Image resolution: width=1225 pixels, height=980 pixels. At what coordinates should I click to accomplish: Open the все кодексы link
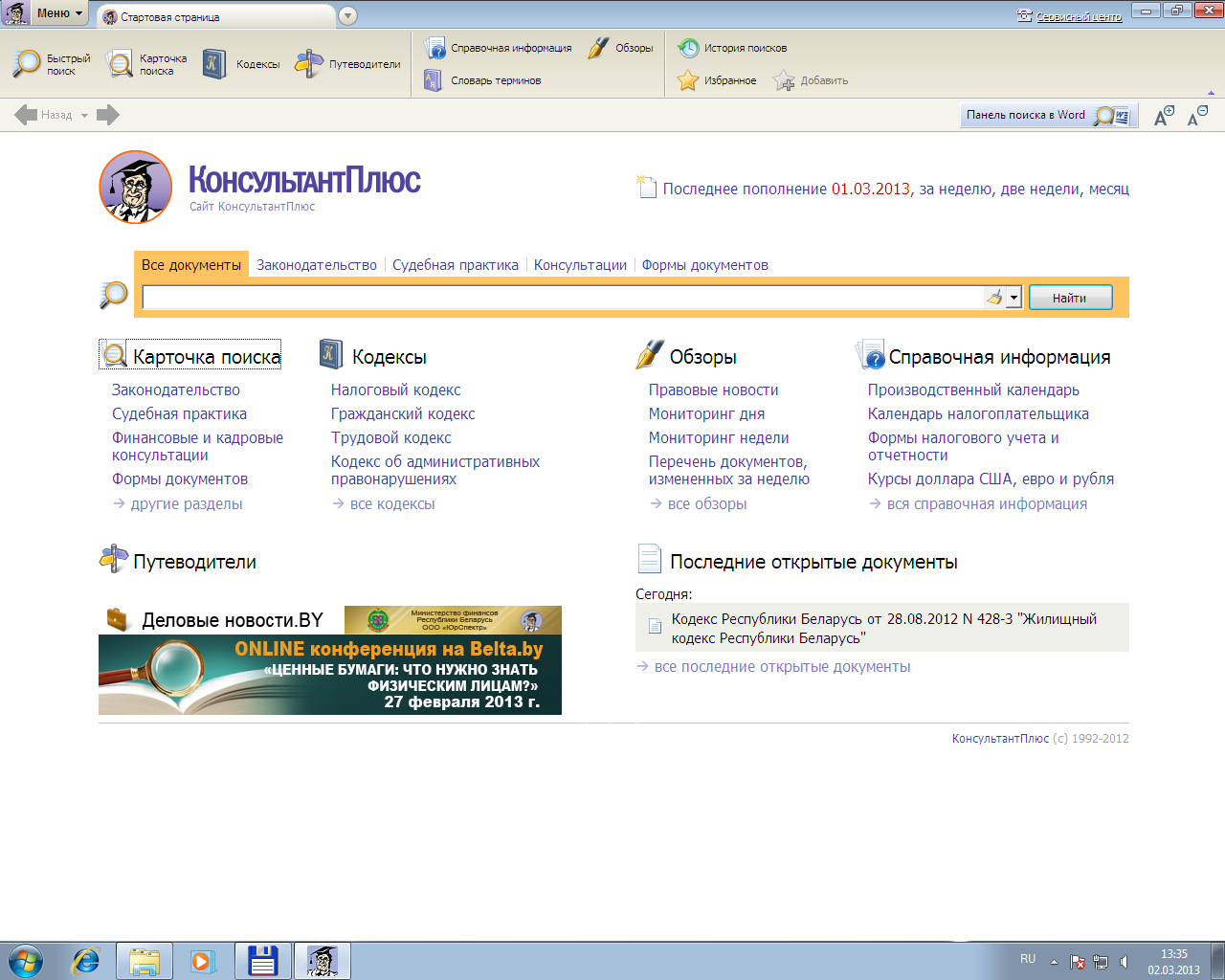tap(392, 504)
